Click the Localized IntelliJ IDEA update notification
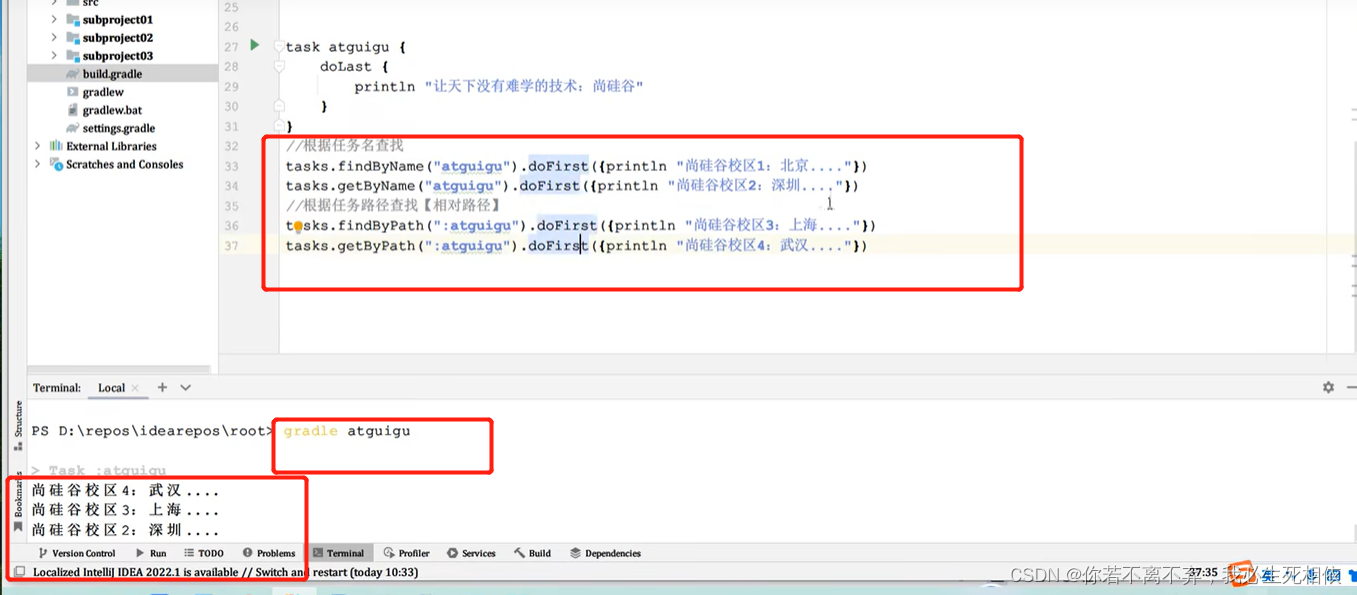This screenshot has height=595, width=1357. point(226,572)
